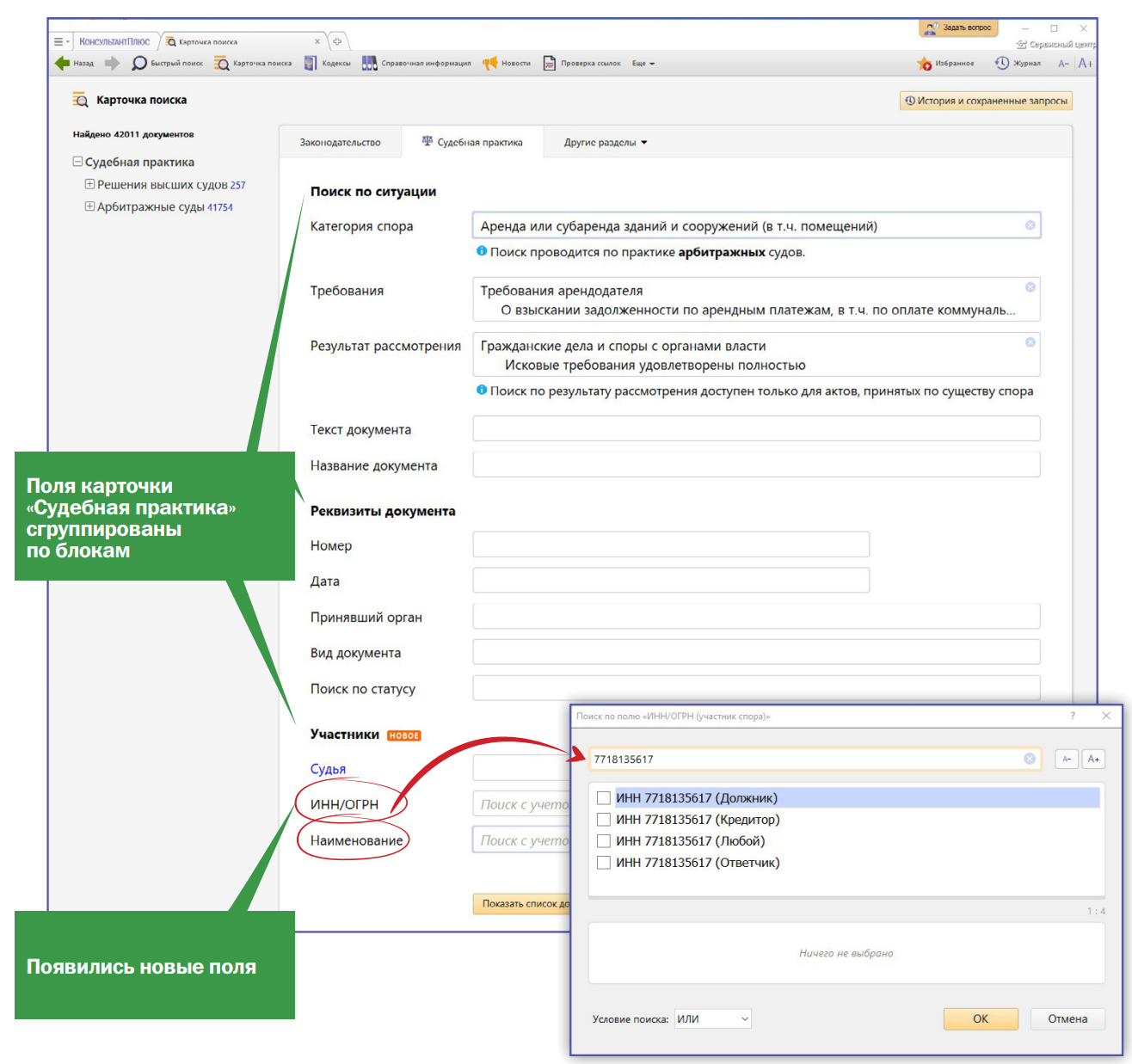Close the ИНН/ОГРН search dialog
Viewport: 1132px width, 1064px height.
[1106, 716]
